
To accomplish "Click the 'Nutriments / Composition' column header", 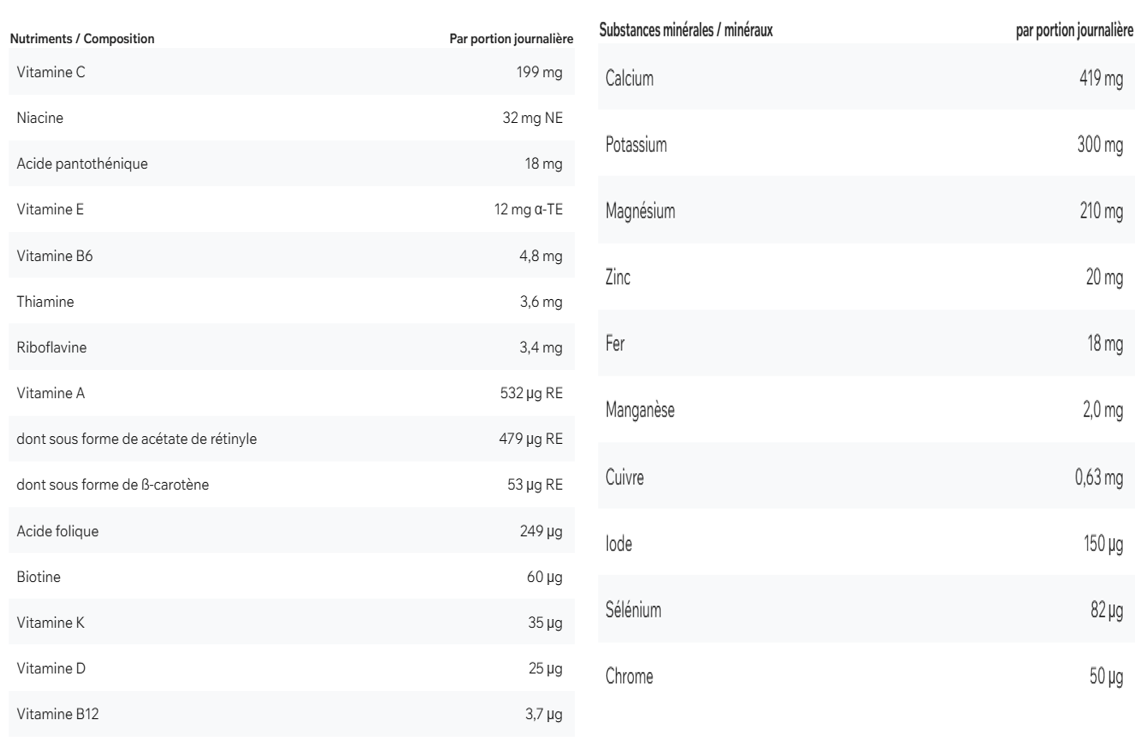I will point(82,39).
